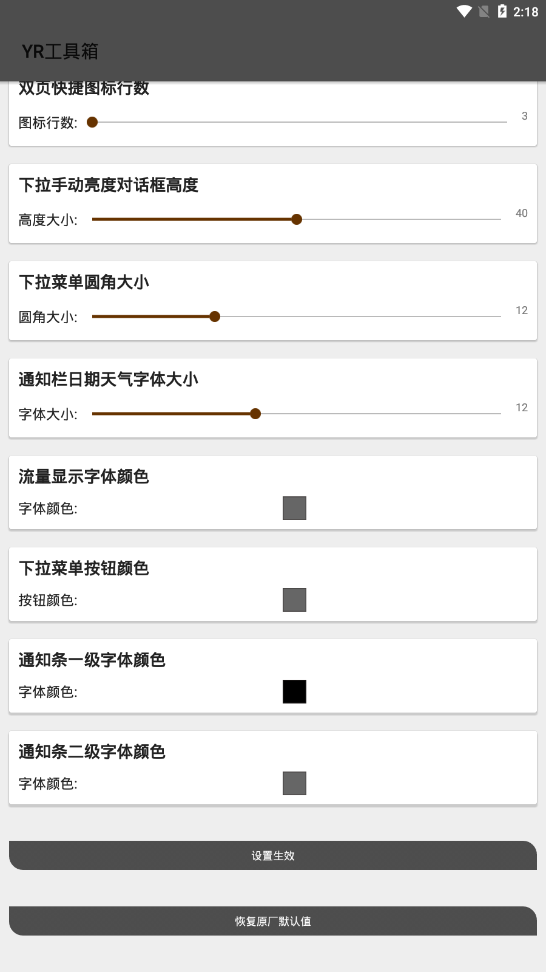Click the 图标行数 value 3

click(524, 116)
